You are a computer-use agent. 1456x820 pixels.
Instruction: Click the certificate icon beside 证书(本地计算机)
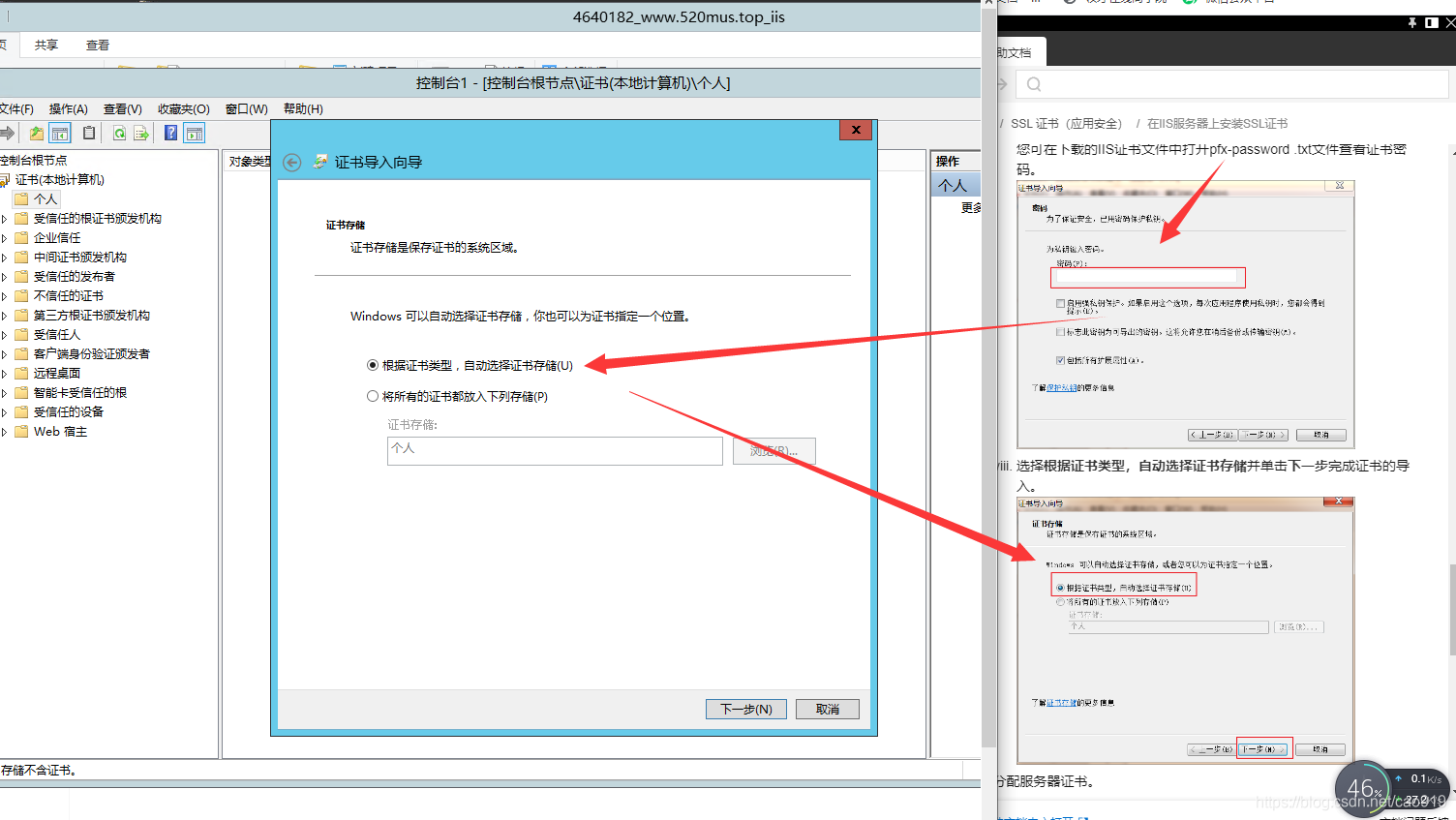coord(5,180)
